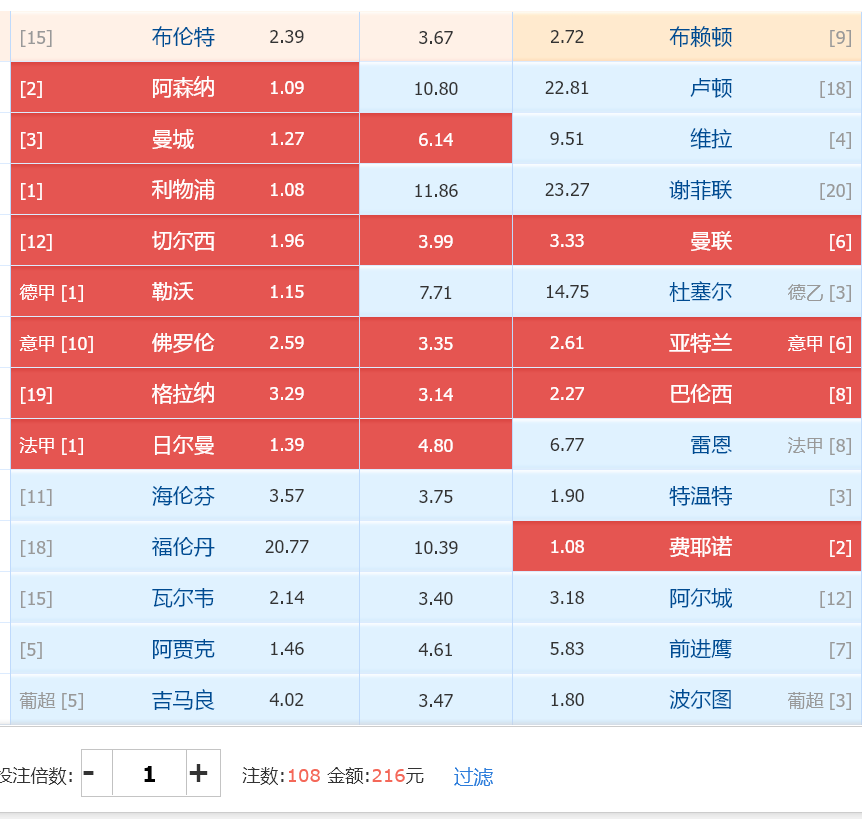Select 波尔图 away win odds 1.80

(x=687, y=700)
